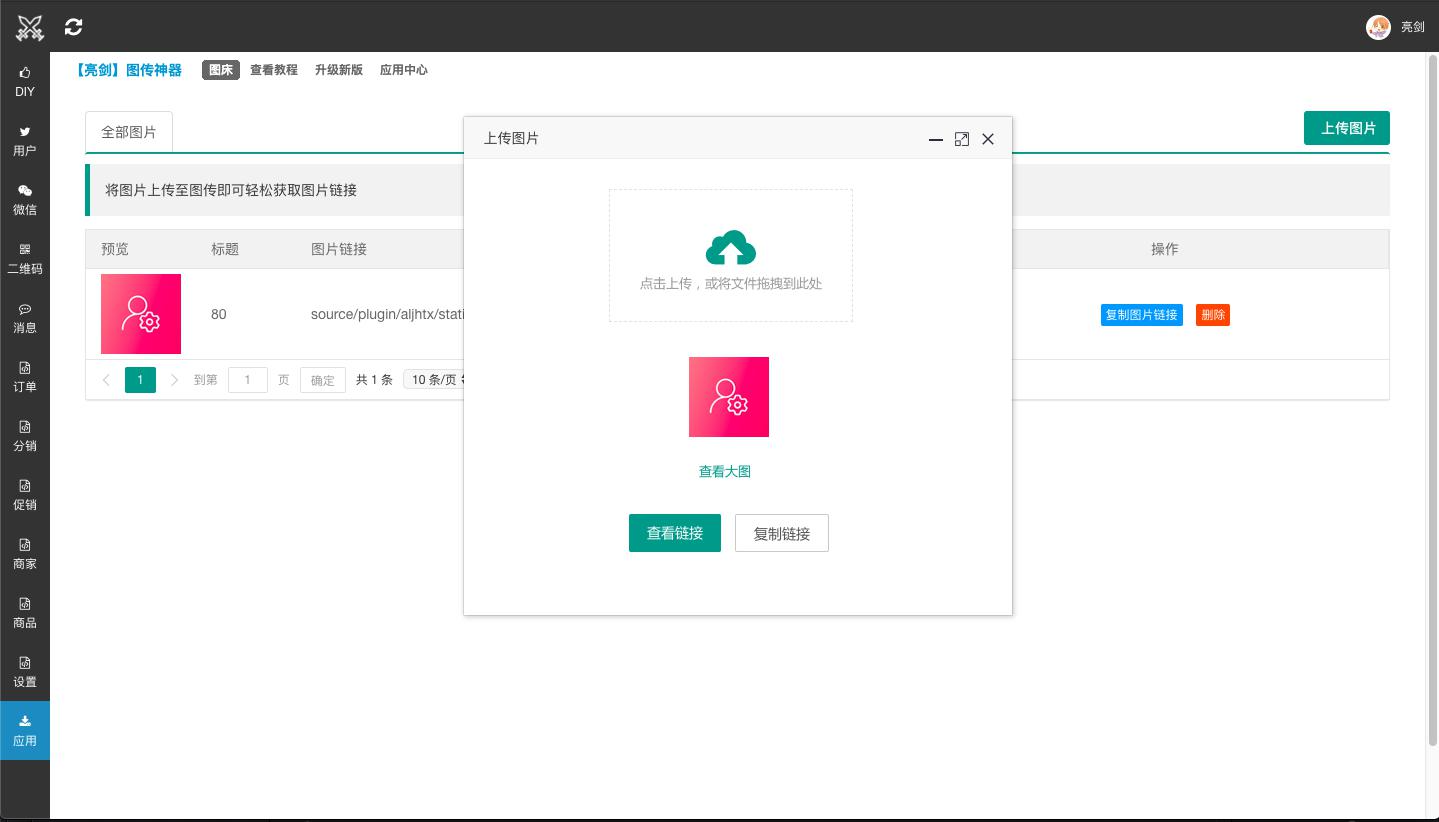Click the 共 1 条 total count text
This screenshot has width=1439, height=822.
374,380
